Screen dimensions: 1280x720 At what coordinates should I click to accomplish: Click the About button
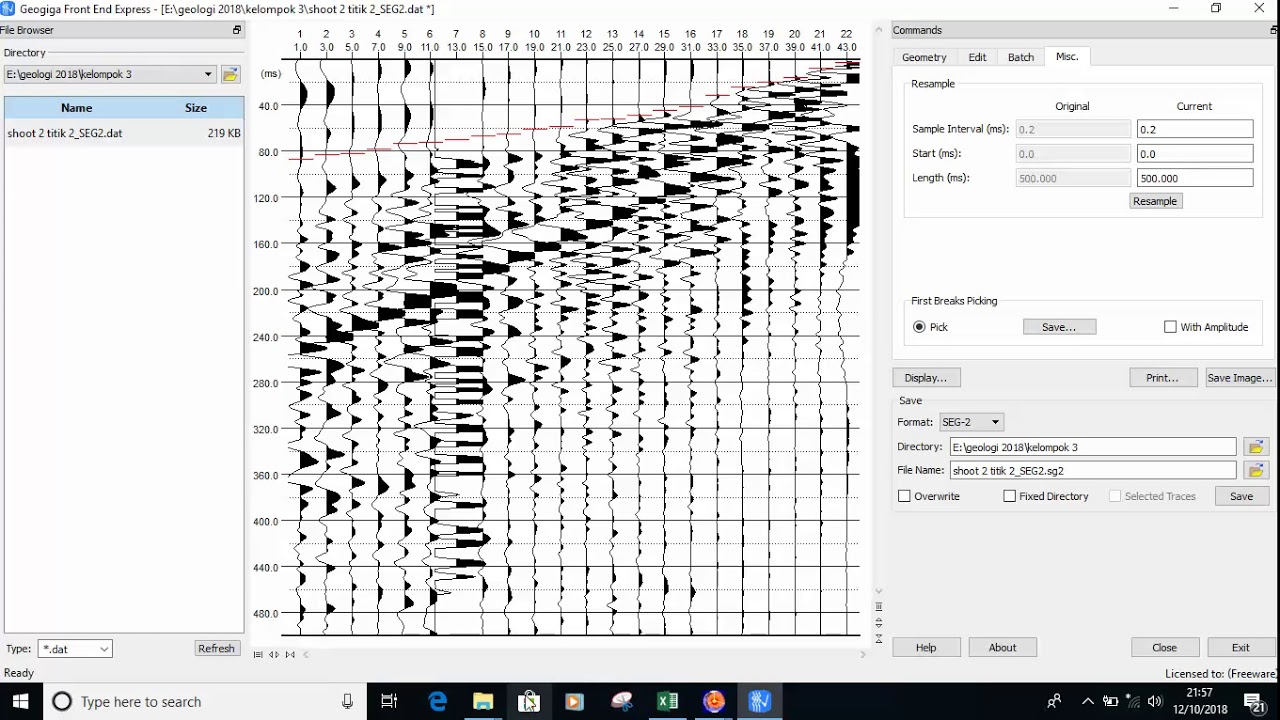pyautogui.click(x=1002, y=647)
